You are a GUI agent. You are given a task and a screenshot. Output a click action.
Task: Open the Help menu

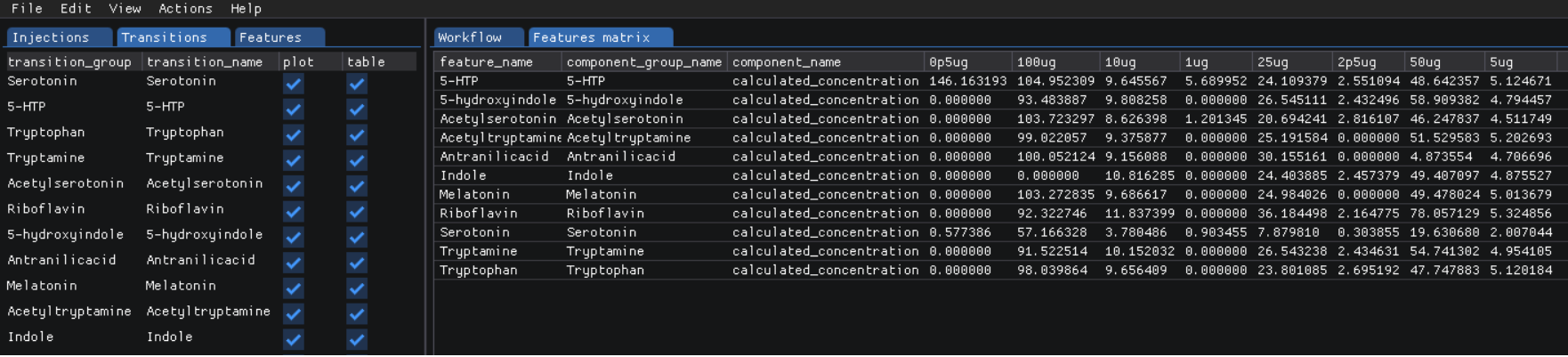246,9
